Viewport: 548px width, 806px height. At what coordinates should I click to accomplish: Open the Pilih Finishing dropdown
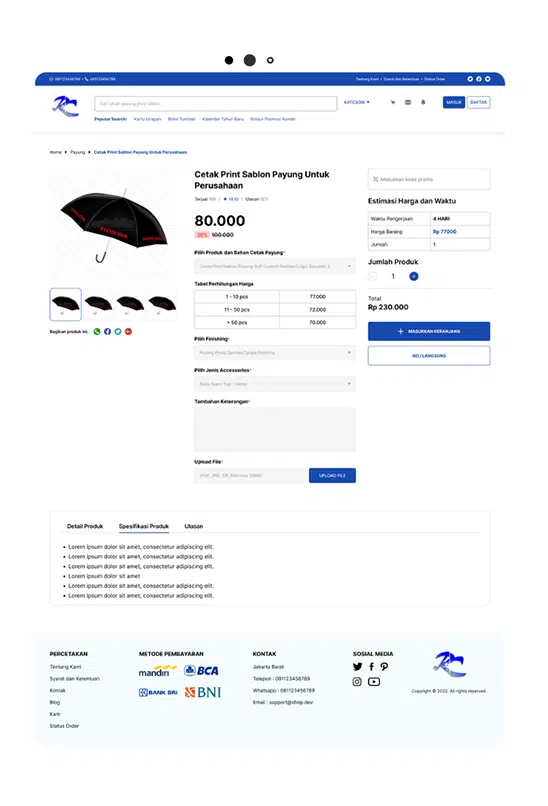[275, 353]
